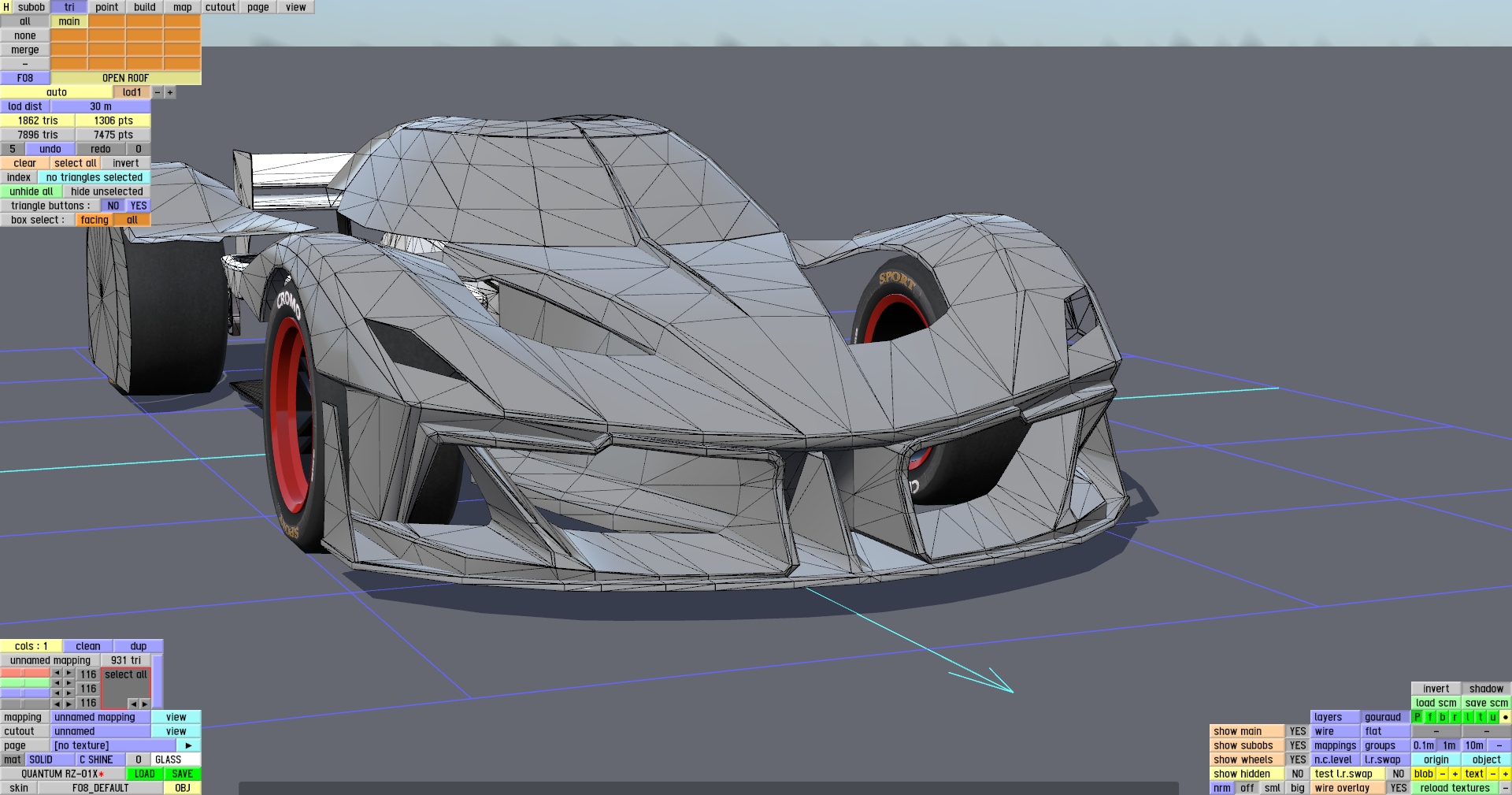This screenshot has width=1512, height=795.
Task: Open the cutout tab in the top bar
Action: pos(220,7)
